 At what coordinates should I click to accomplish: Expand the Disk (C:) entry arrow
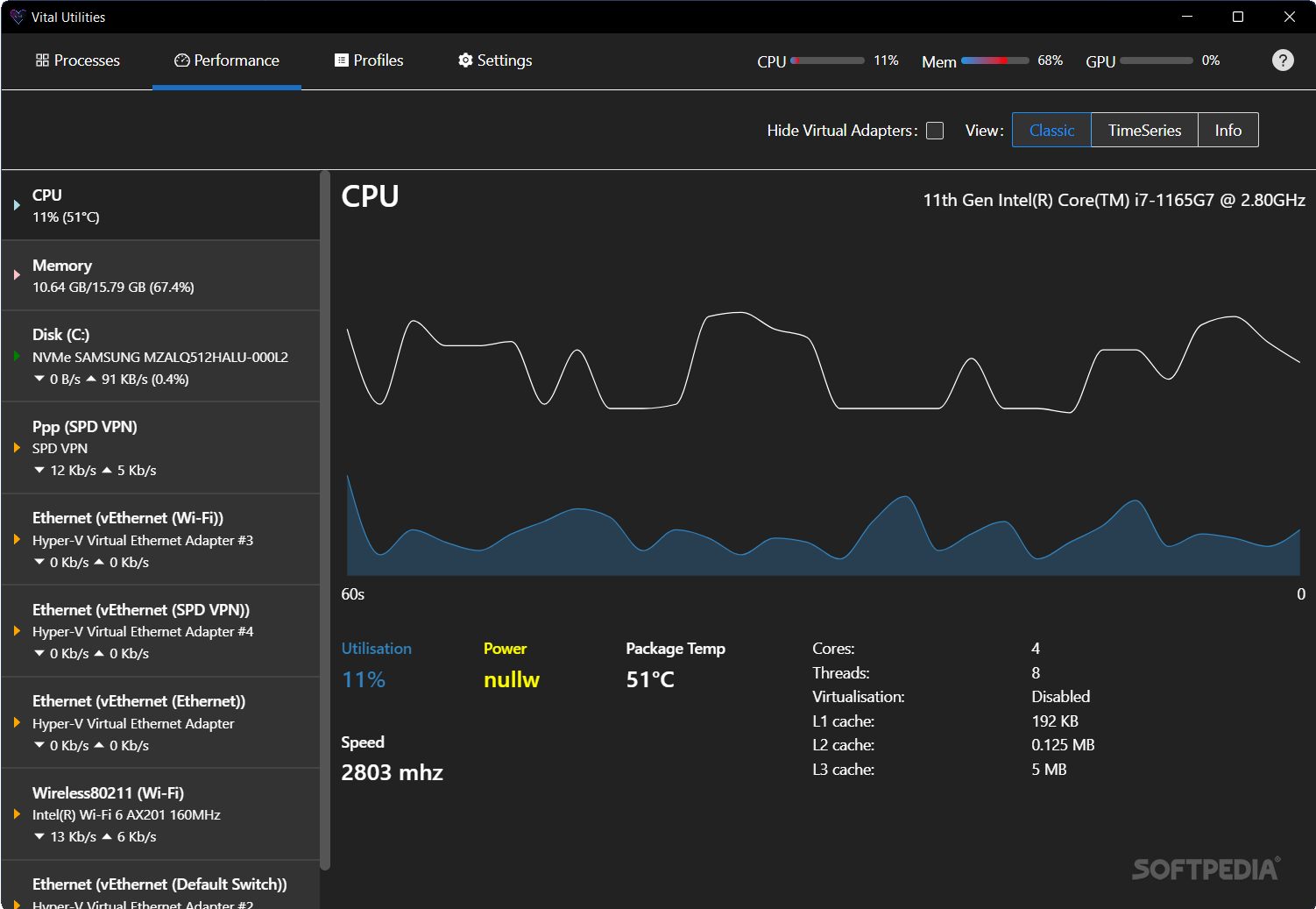[x=17, y=356]
